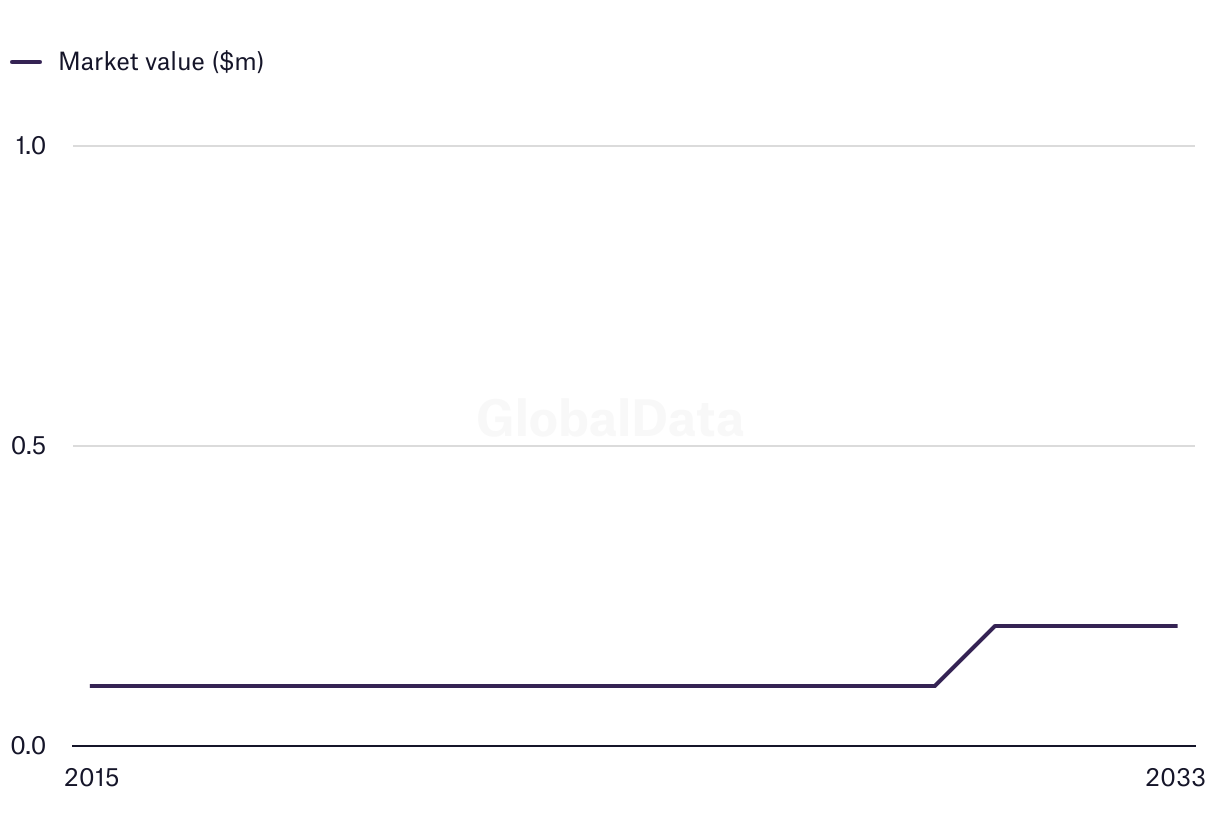Click where the line levels off at 0.2
This screenshot has height=836, width=1220.
click(x=995, y=626)
